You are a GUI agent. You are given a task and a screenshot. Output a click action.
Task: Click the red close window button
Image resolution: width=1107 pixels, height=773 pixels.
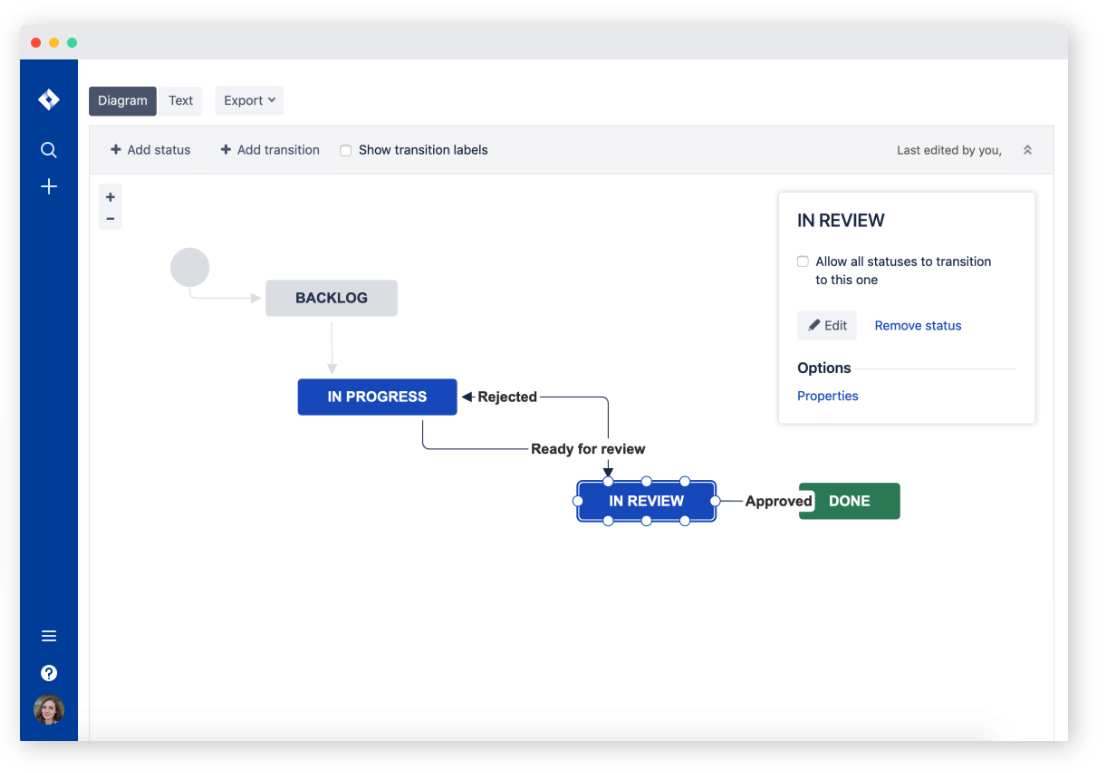point(36,42)
